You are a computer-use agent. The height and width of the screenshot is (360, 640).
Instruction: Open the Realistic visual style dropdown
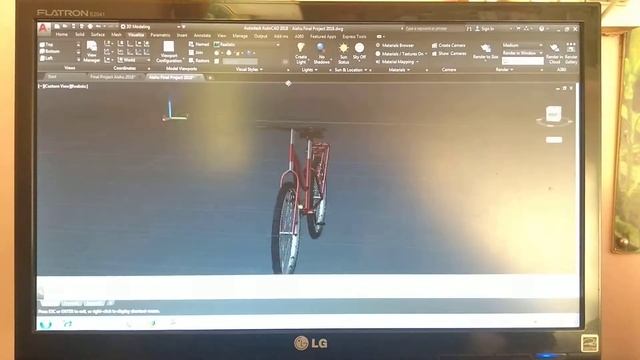(x=247, y=44)
